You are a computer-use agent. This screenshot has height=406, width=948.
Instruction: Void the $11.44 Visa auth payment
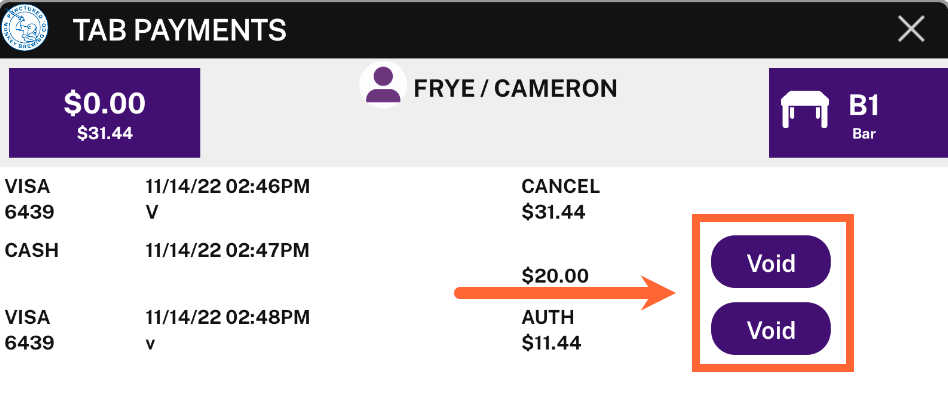coord(771,329)
